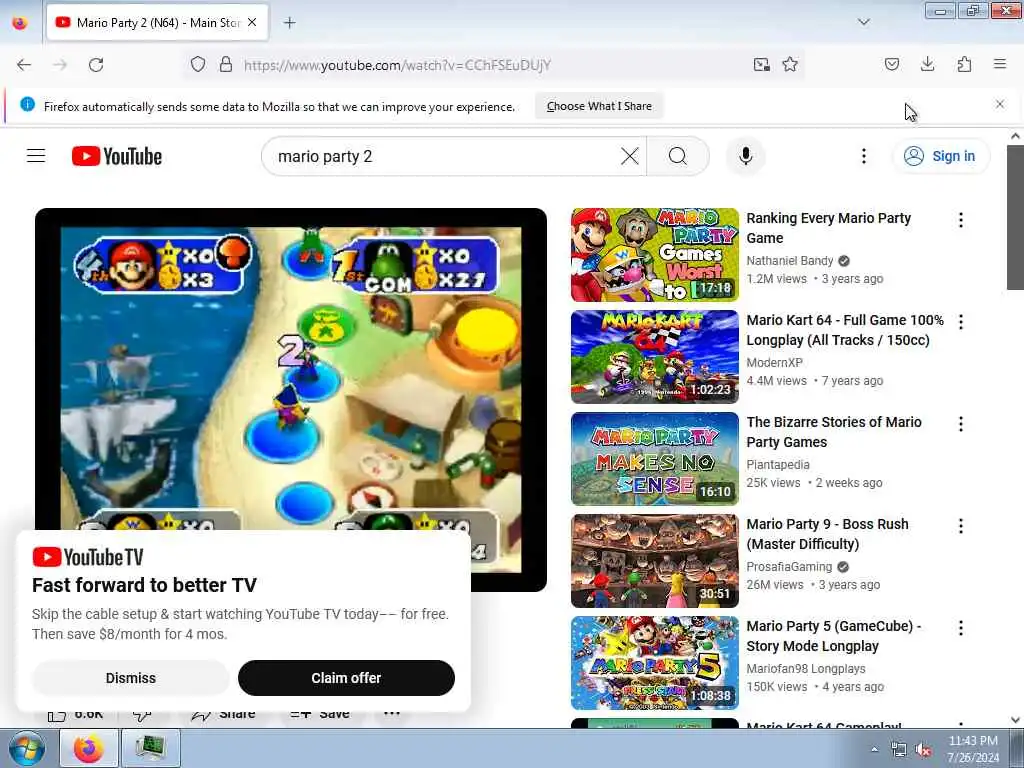The image size is (1024, 768).
Task: Start voice search with the microphone
Action: (745, 156)
